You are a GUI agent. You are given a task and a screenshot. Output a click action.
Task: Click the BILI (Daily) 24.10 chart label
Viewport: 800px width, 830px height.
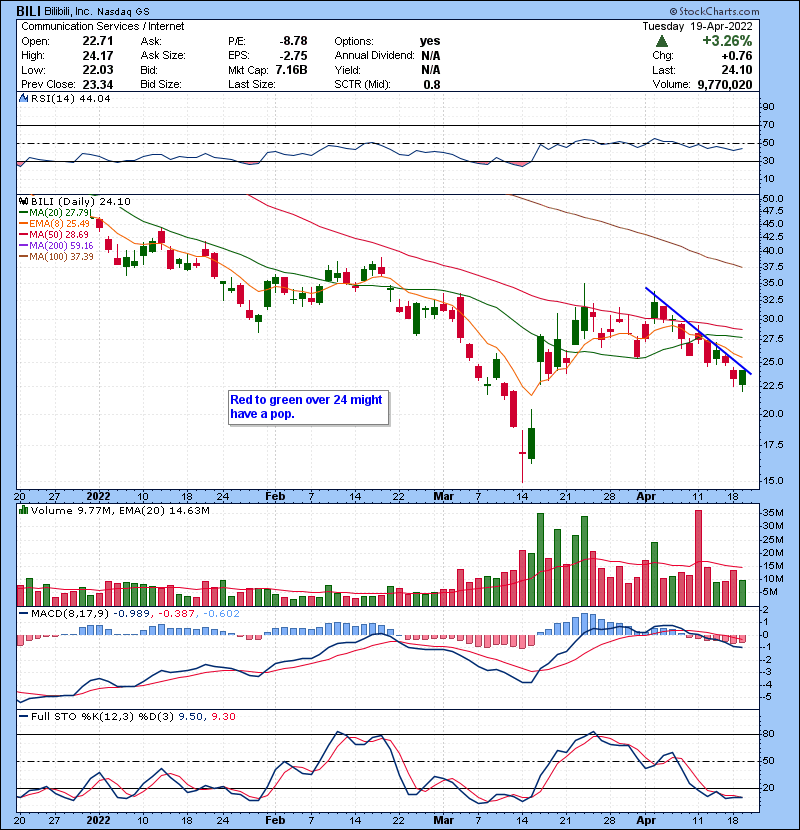(80, 202)
